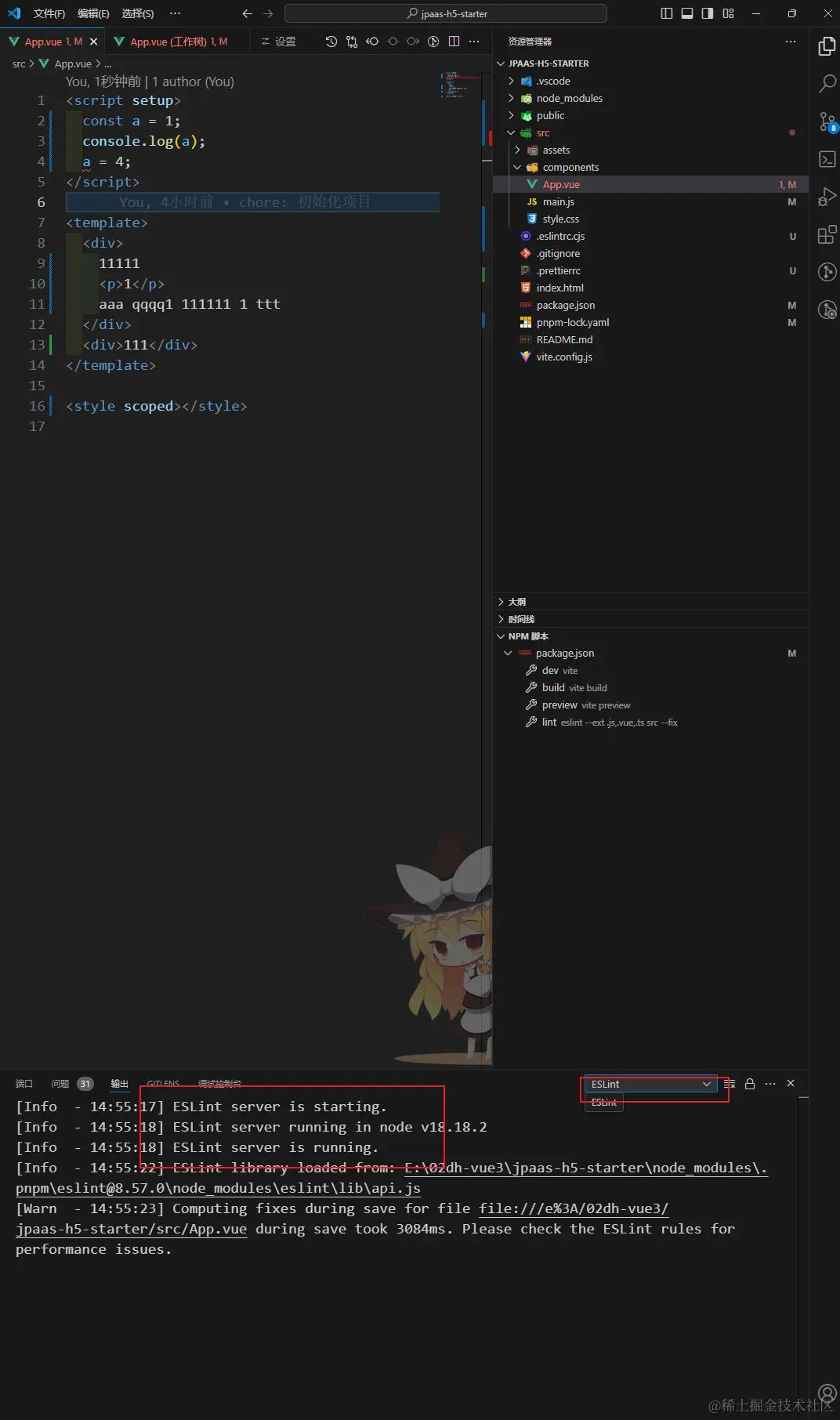The image size is (840, 1420).
Task: Collapse the components folder
Action: pos(517,167)
